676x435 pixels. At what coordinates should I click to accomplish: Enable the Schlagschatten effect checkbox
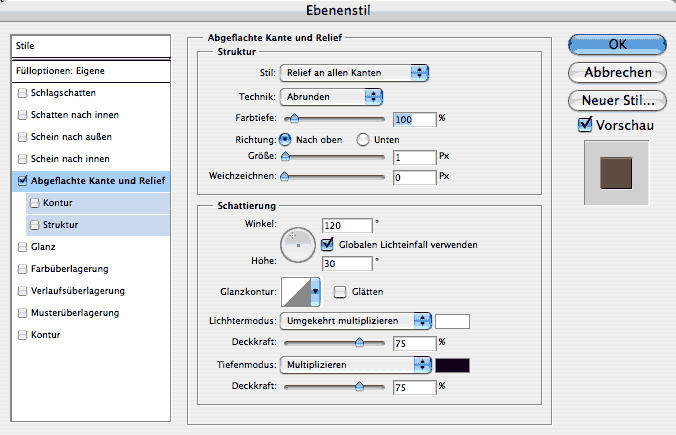pyautogui.click(x=22, y=93)
